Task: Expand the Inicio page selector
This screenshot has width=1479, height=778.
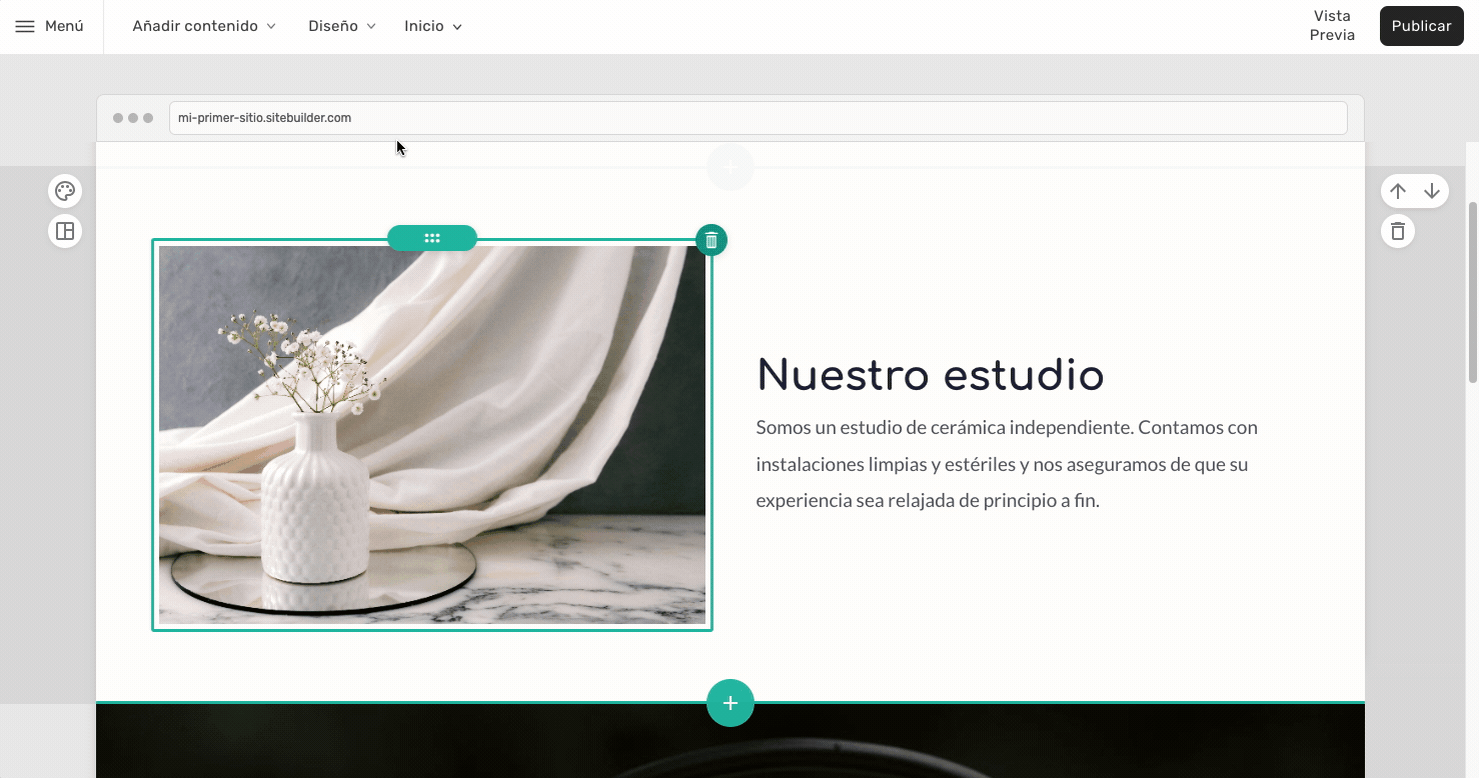Action: [x=433, y=26]
